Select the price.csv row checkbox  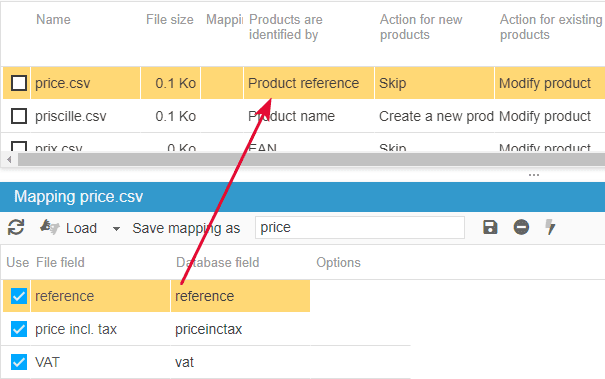coord(19,83)
